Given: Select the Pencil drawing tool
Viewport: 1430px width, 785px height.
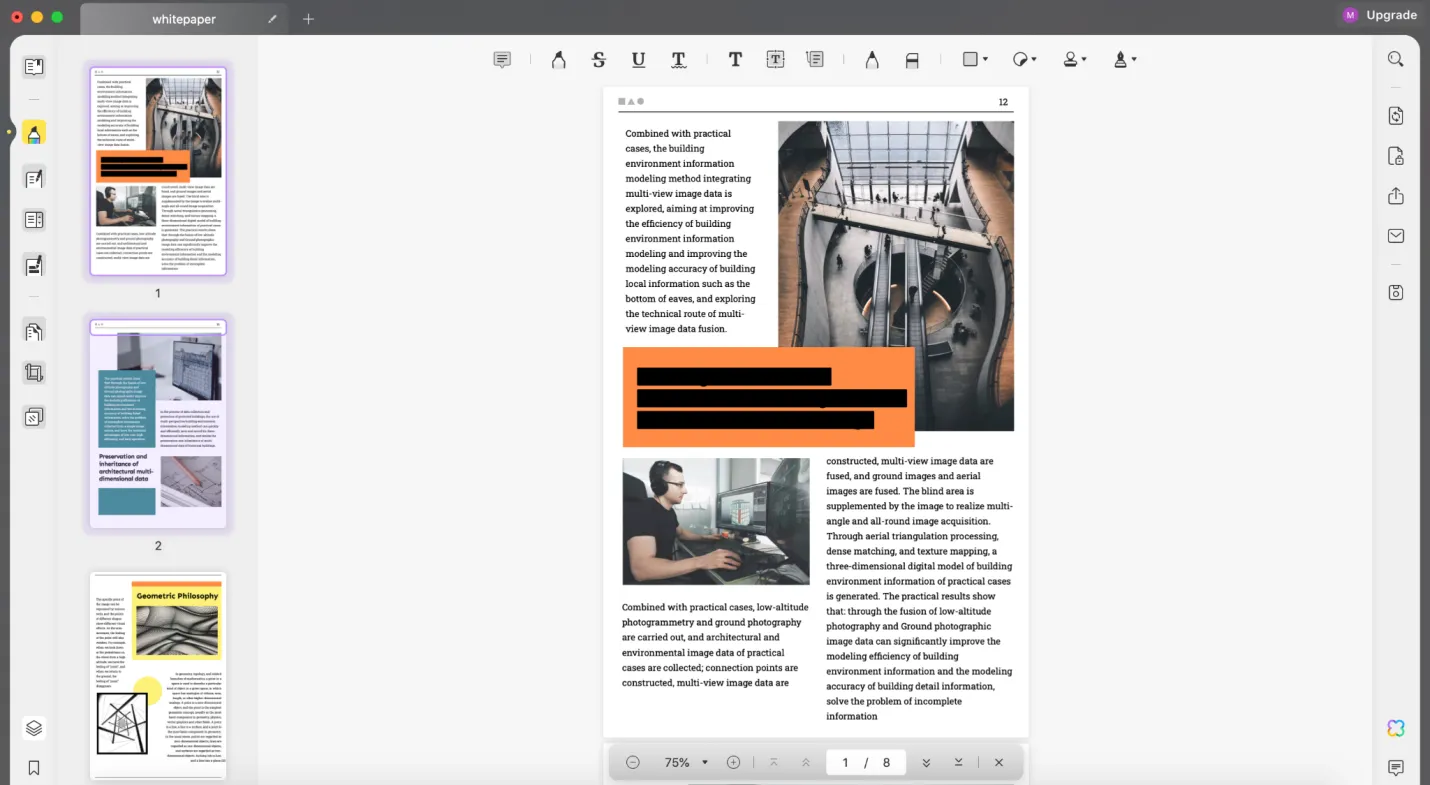Looking at the screenshot, I should tap(871, 59).
